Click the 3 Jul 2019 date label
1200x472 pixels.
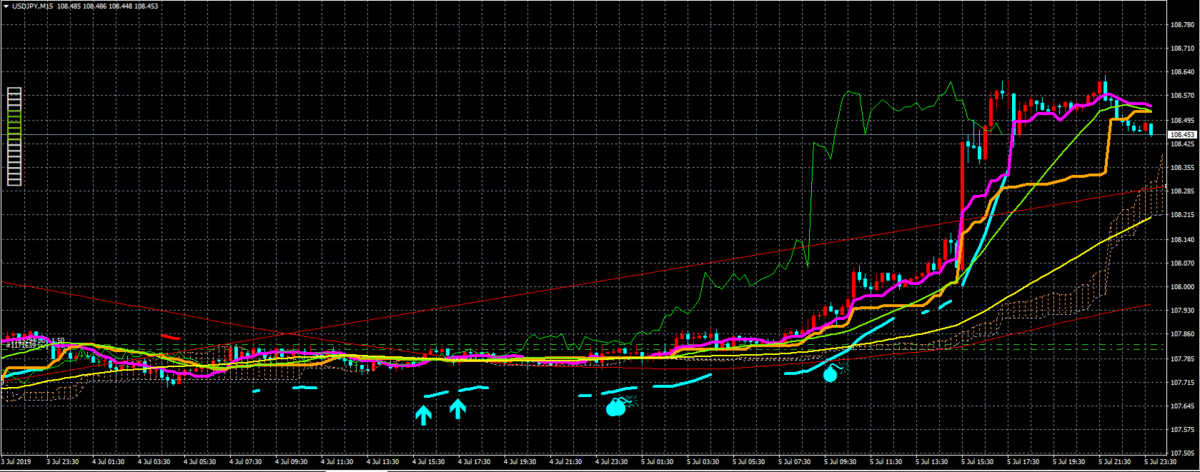click(16, 462)
